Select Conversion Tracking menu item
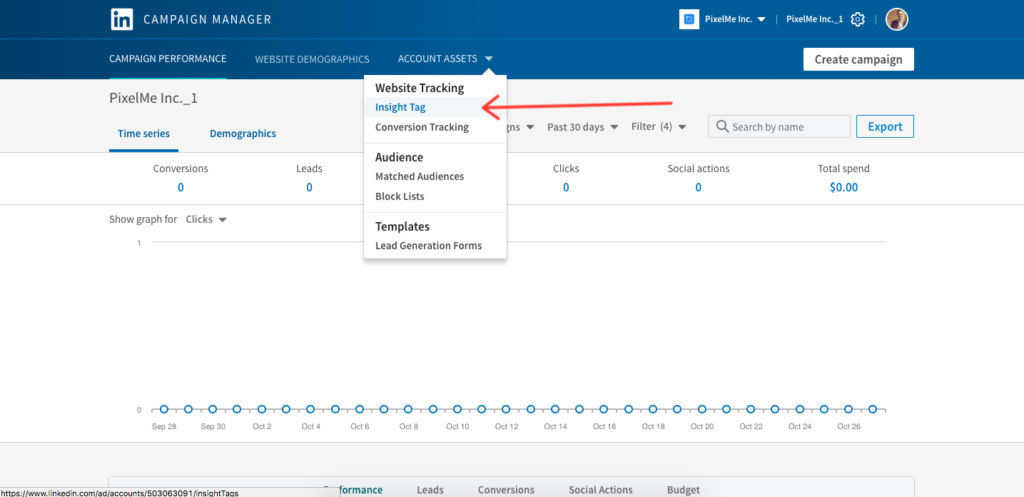Screen dimensions: 1024x497 pyautogui.click(x=421, y=127)
